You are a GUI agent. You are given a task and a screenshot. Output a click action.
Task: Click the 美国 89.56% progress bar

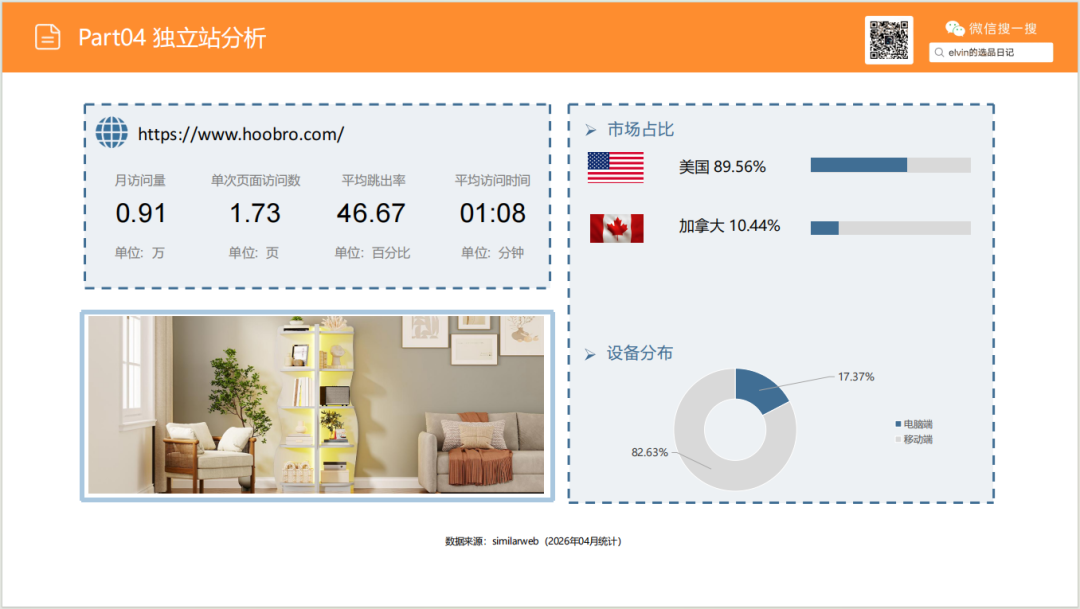[890, 165]
